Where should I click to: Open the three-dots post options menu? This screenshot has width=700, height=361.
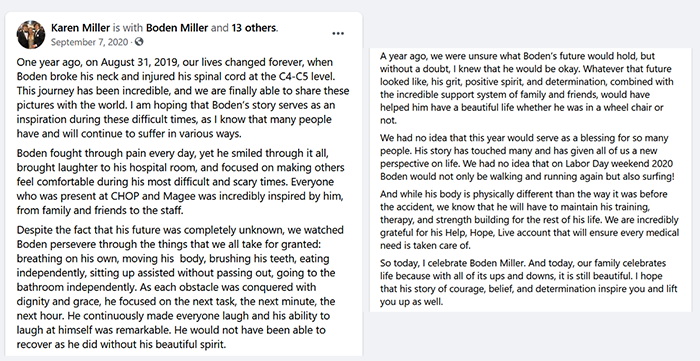pyautogui.click(x=338, y=33)
